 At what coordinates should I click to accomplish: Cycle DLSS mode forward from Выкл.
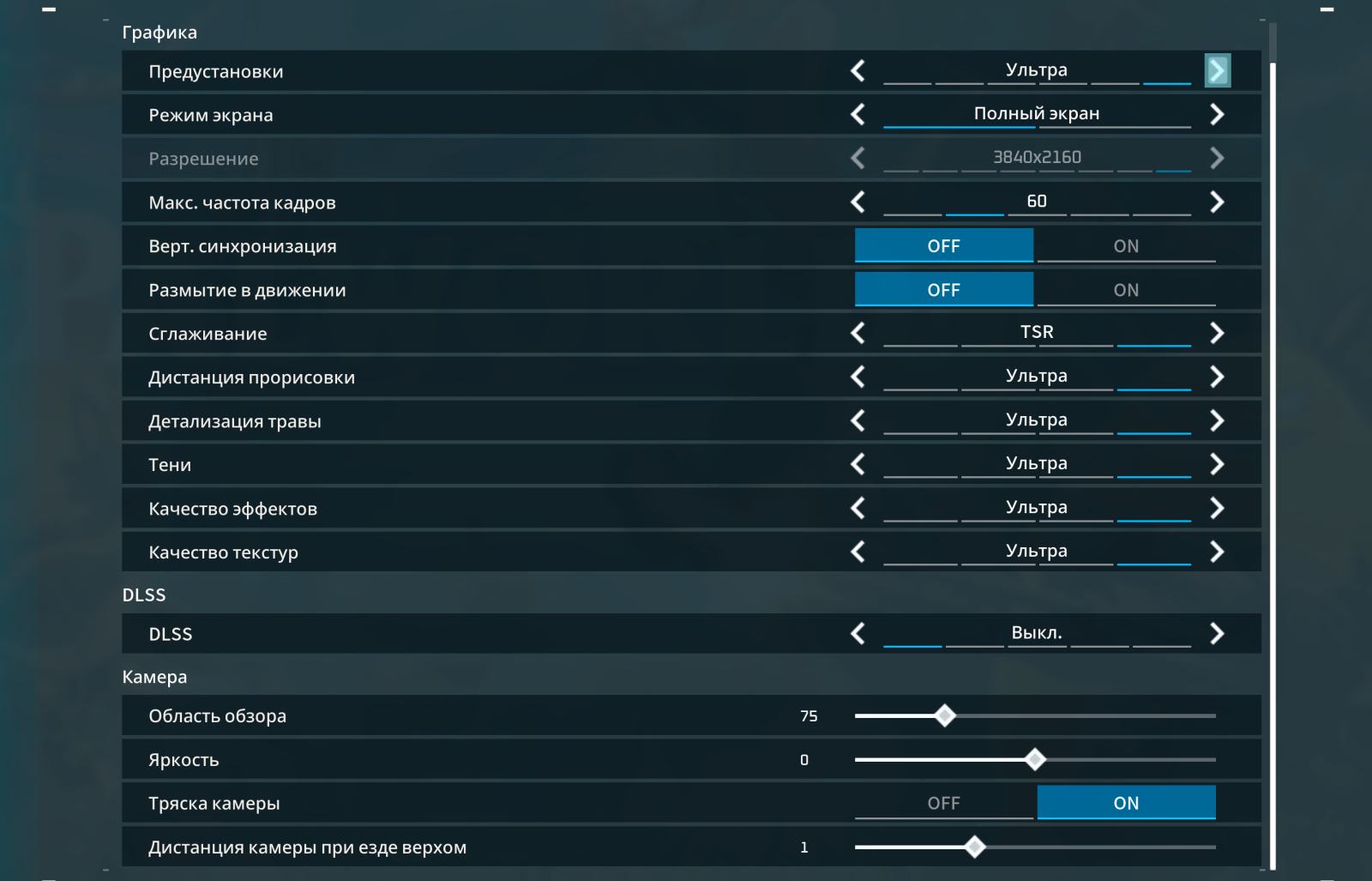[x=1217, y=633]
